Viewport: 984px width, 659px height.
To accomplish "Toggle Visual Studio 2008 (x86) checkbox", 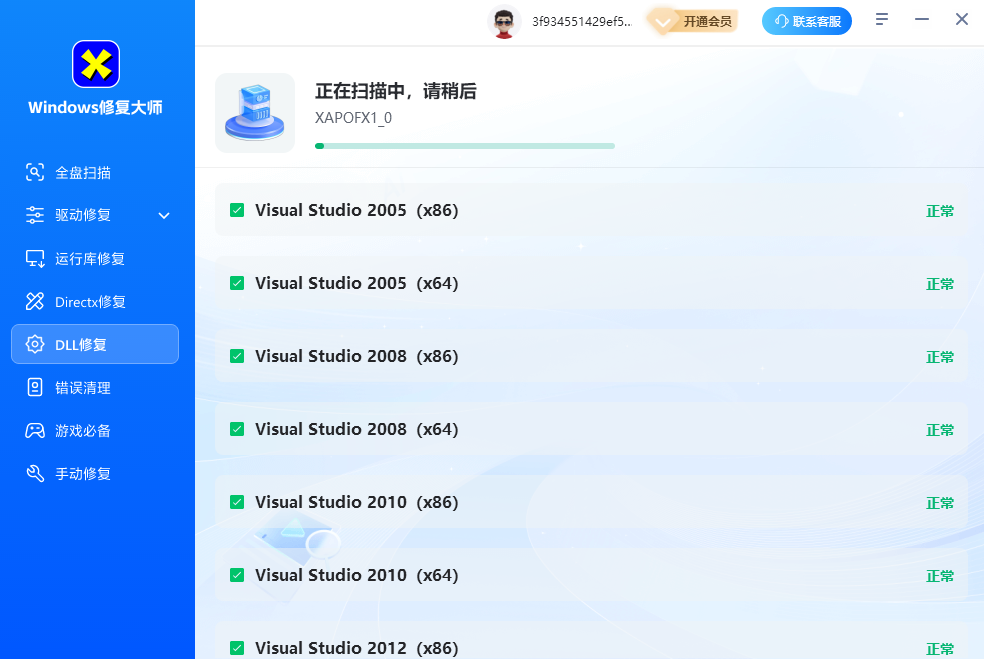I will (237, 356).
